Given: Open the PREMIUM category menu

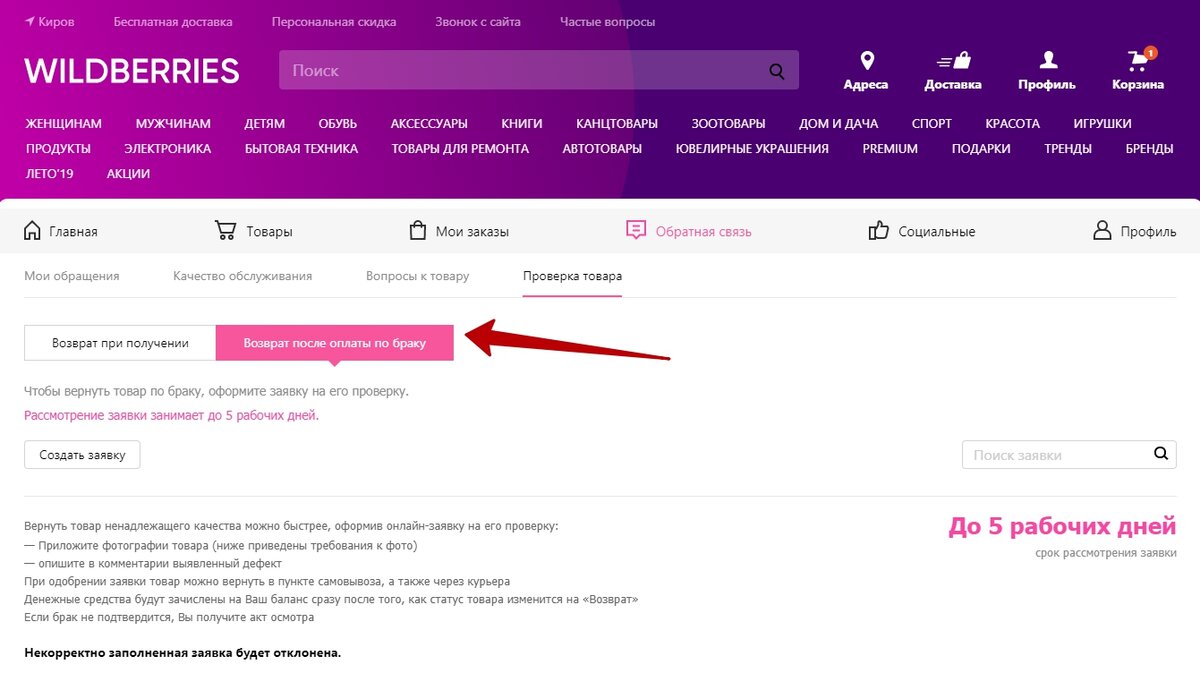Looking at the screenshot, I should (x=890, y=149).
